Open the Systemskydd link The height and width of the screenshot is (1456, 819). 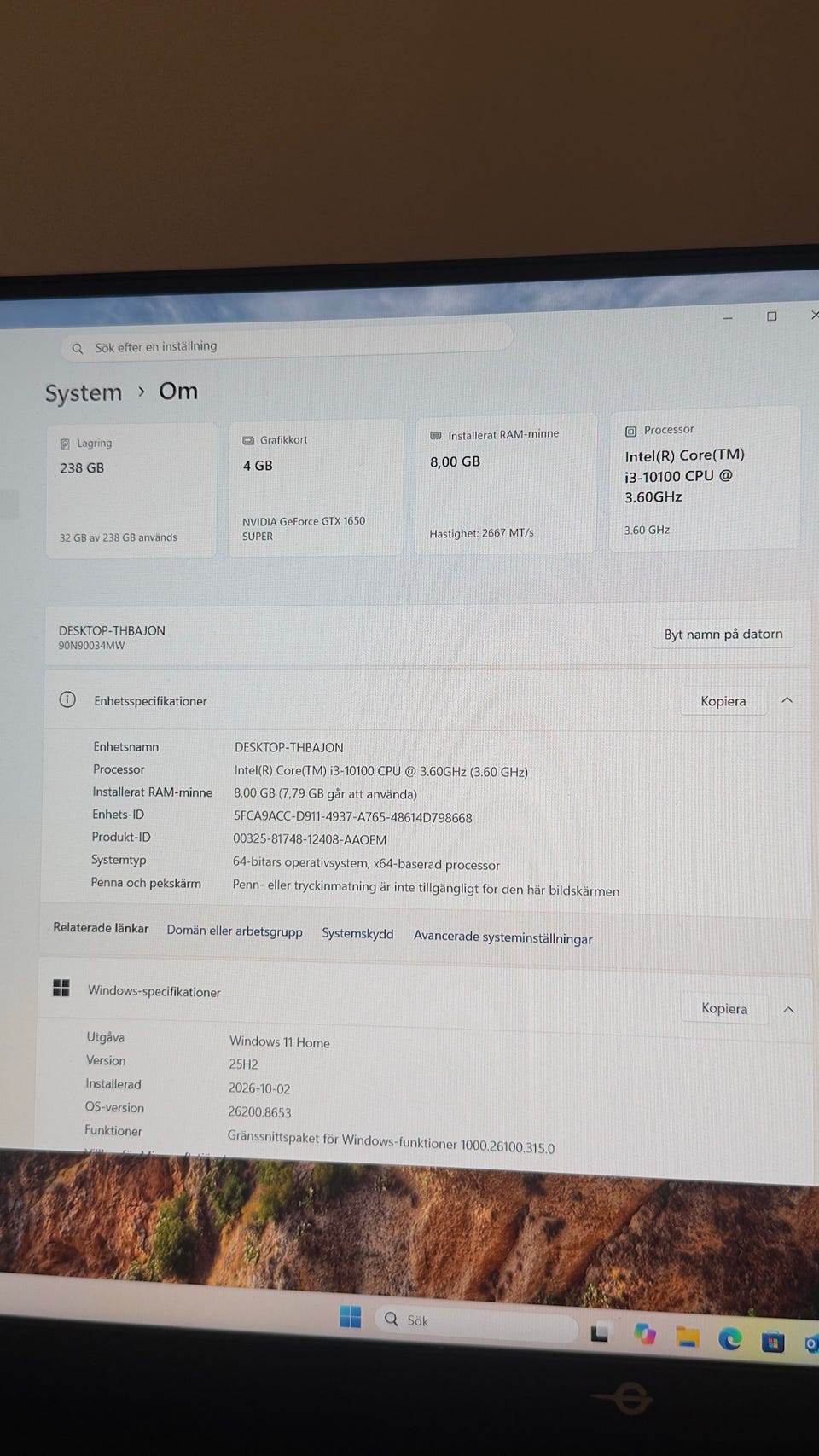(x=357, y=933)
